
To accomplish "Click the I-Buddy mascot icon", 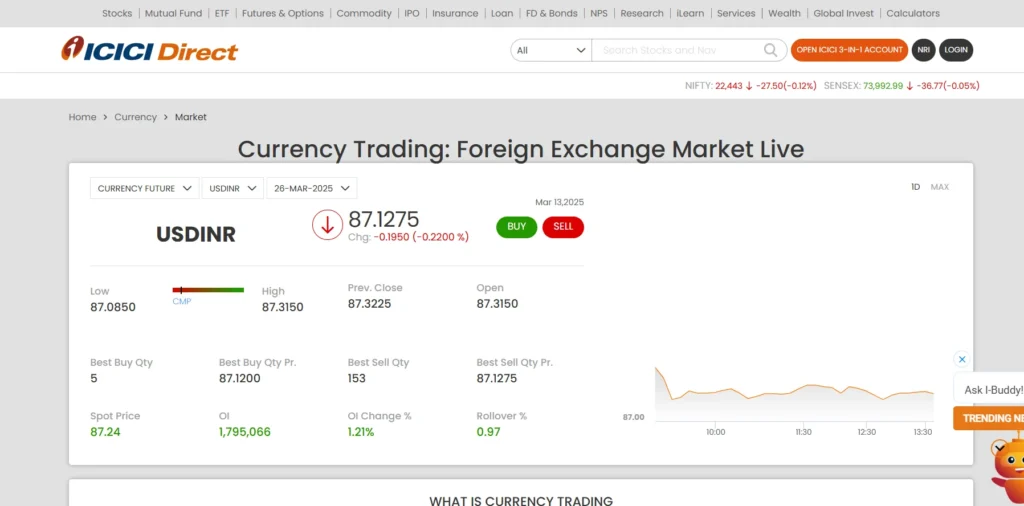I will tap(1008, 467).
